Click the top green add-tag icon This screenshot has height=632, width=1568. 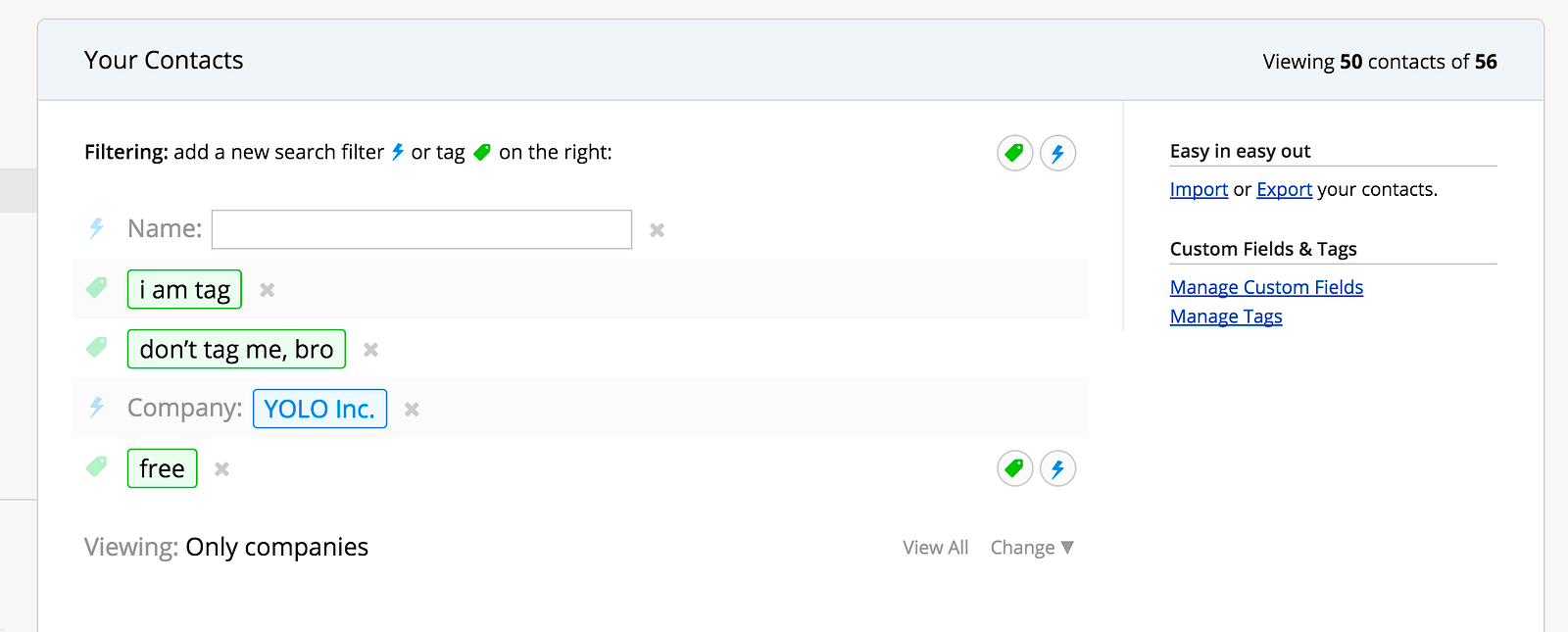(1015, 153)
